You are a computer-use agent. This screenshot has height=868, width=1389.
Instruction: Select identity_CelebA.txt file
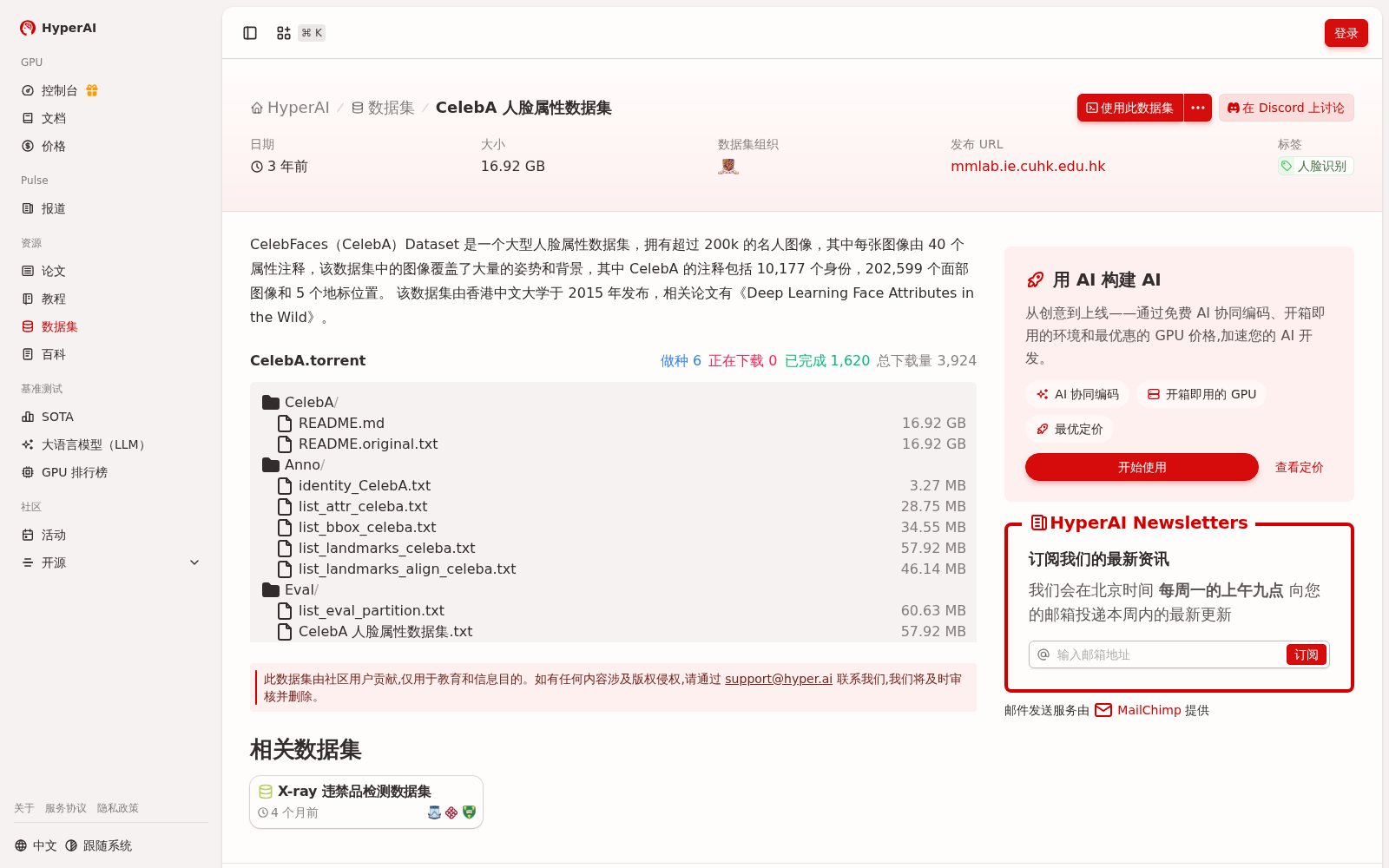click(613, 485)
